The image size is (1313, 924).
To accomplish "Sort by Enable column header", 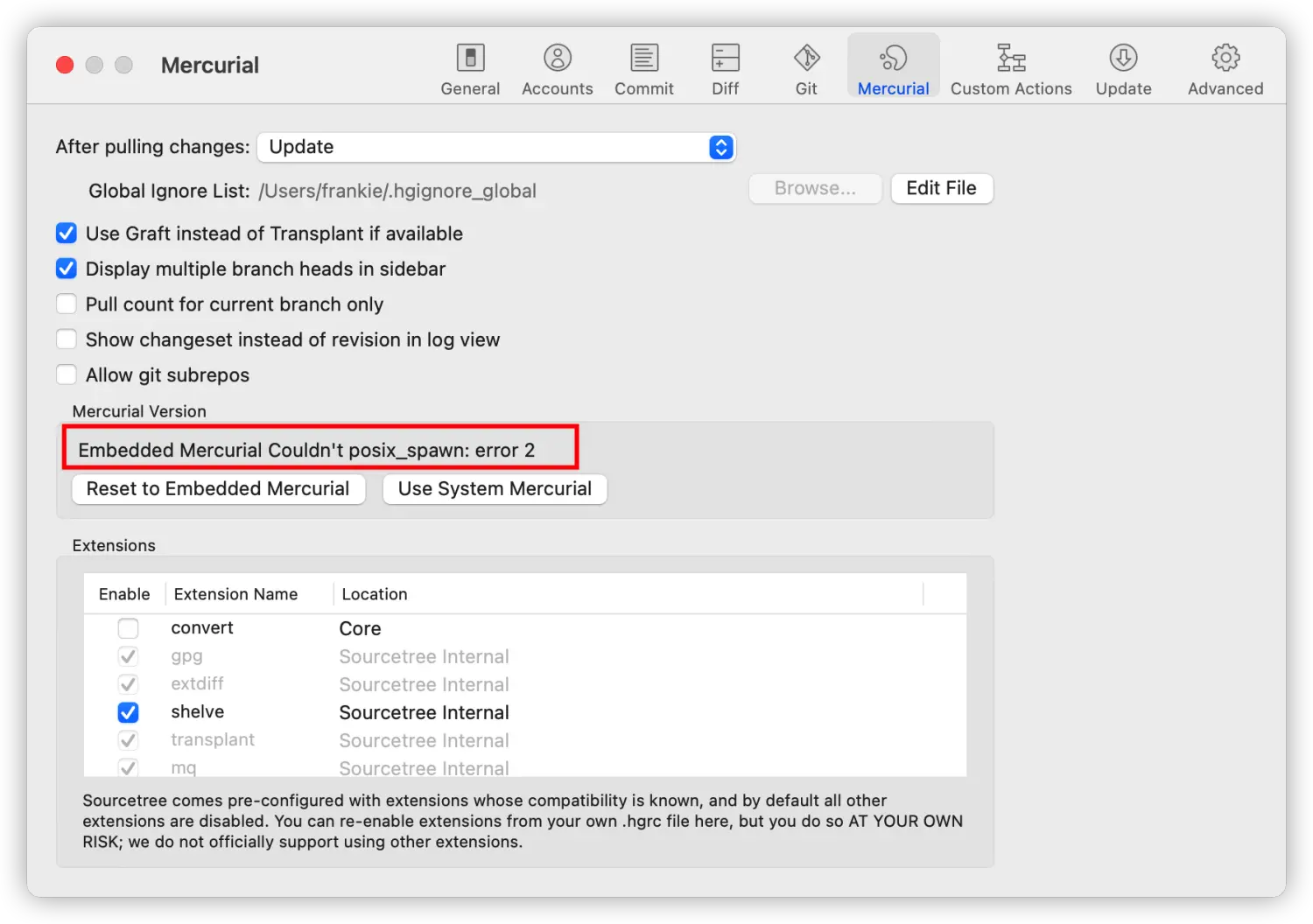I will 124,594.
